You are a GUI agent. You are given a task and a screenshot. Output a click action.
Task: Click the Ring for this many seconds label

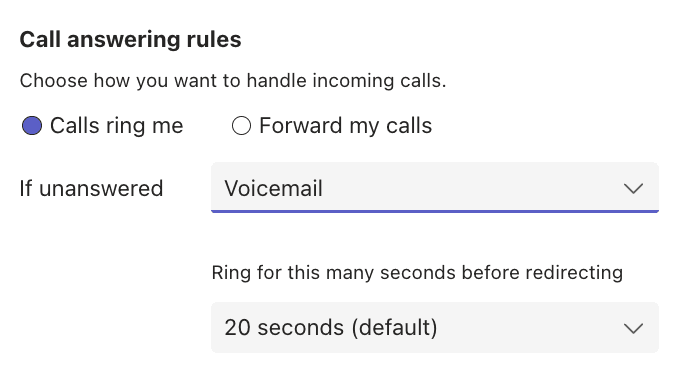pos(417,273)
